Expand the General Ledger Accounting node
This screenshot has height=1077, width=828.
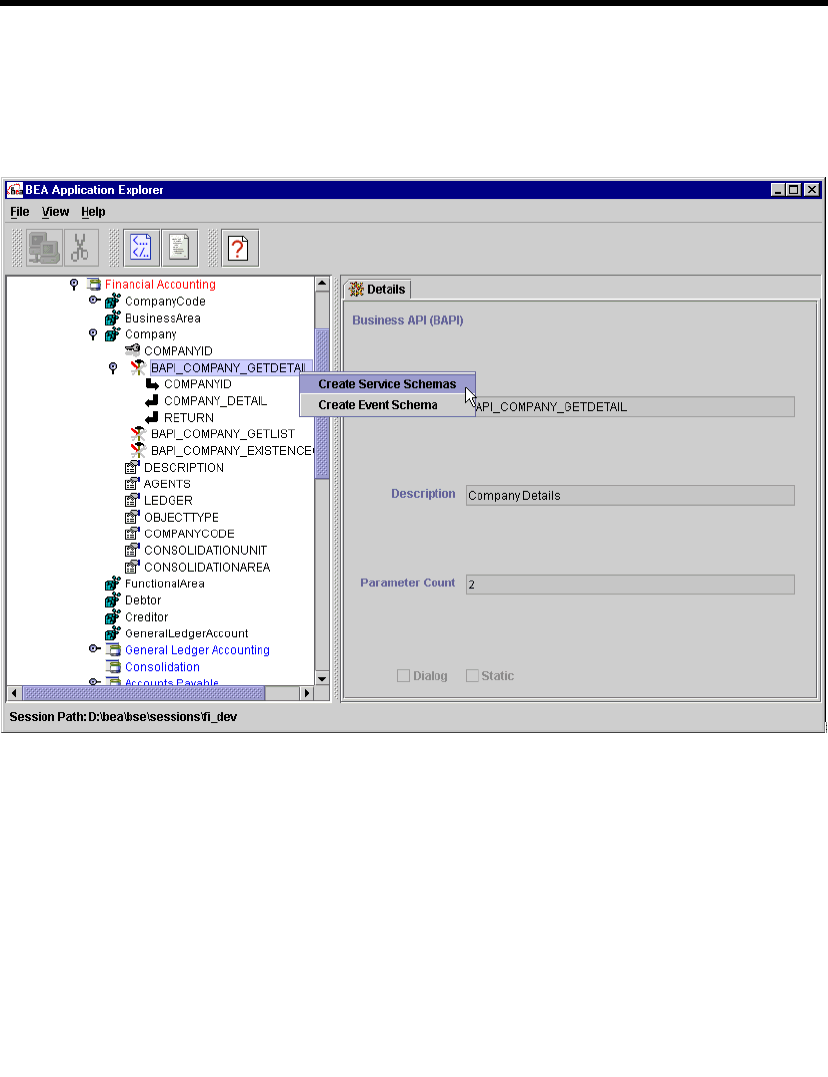[94, 648]
